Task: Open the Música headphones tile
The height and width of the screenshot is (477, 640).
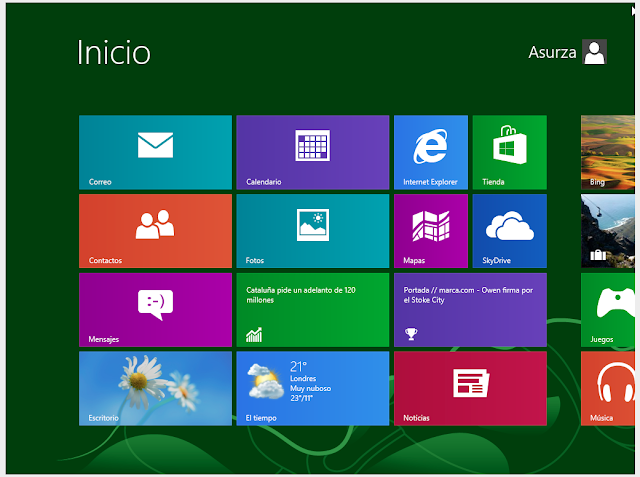Action: pyautogui.click(x=608, y=388)
